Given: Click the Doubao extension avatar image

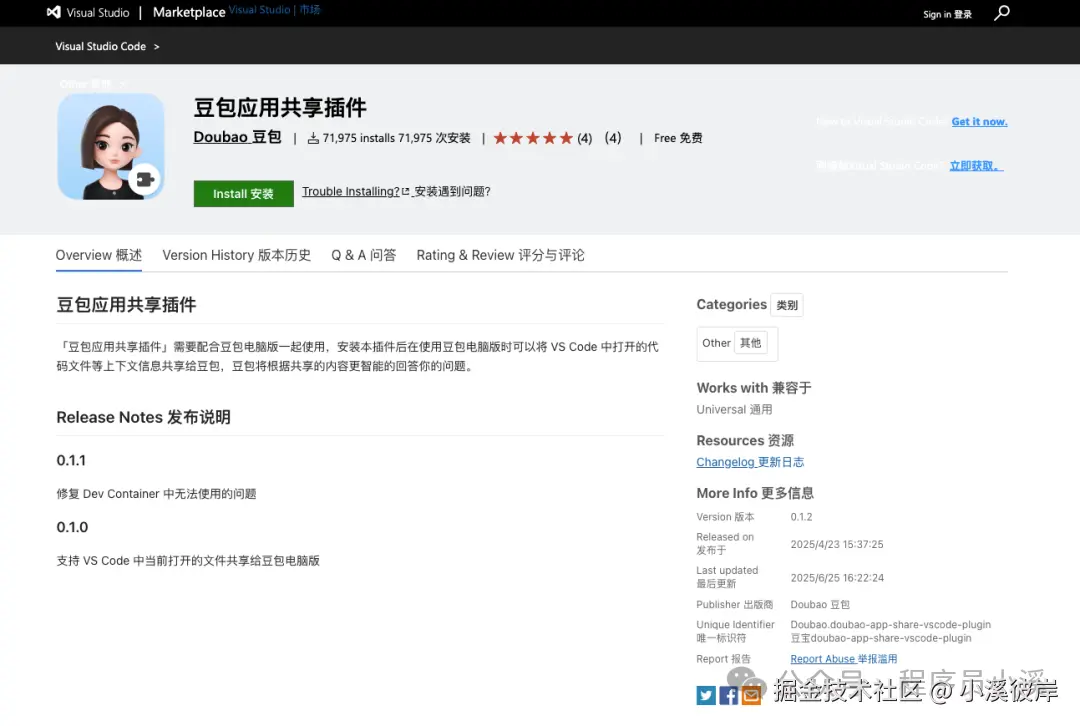Looking at the screenshot, I should [111, 145].
